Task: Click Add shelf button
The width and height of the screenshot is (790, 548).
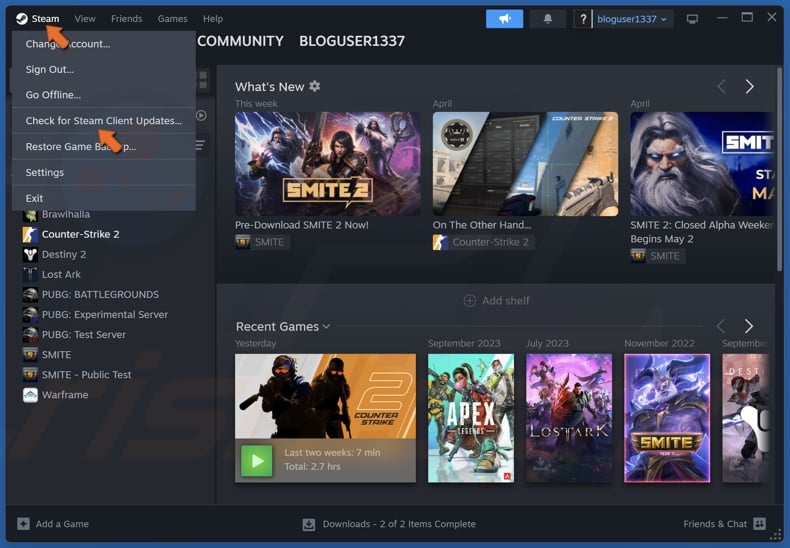Action: click(496, 301)
